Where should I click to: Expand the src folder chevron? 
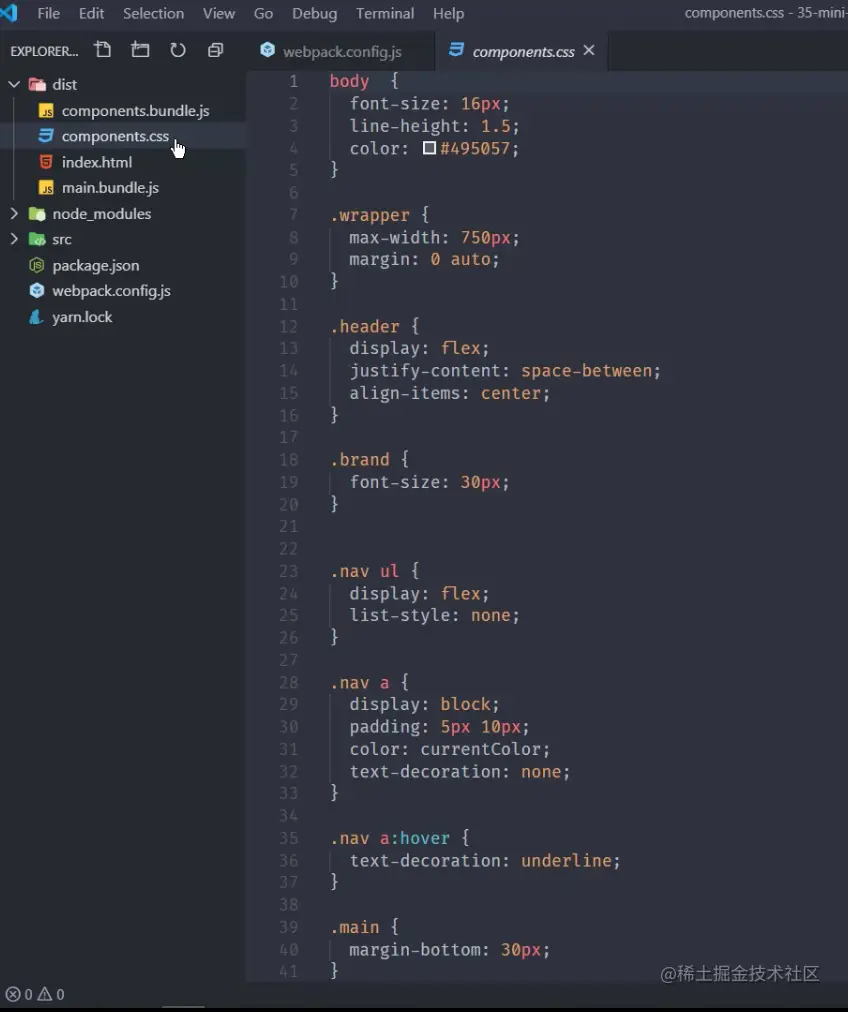pos(14,239)
